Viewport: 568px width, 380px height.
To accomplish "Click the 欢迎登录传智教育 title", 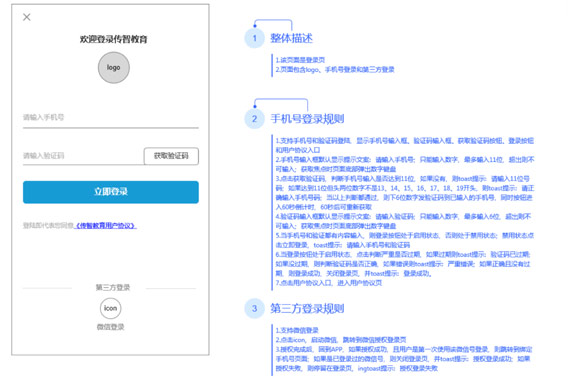I will click(114, 39).
